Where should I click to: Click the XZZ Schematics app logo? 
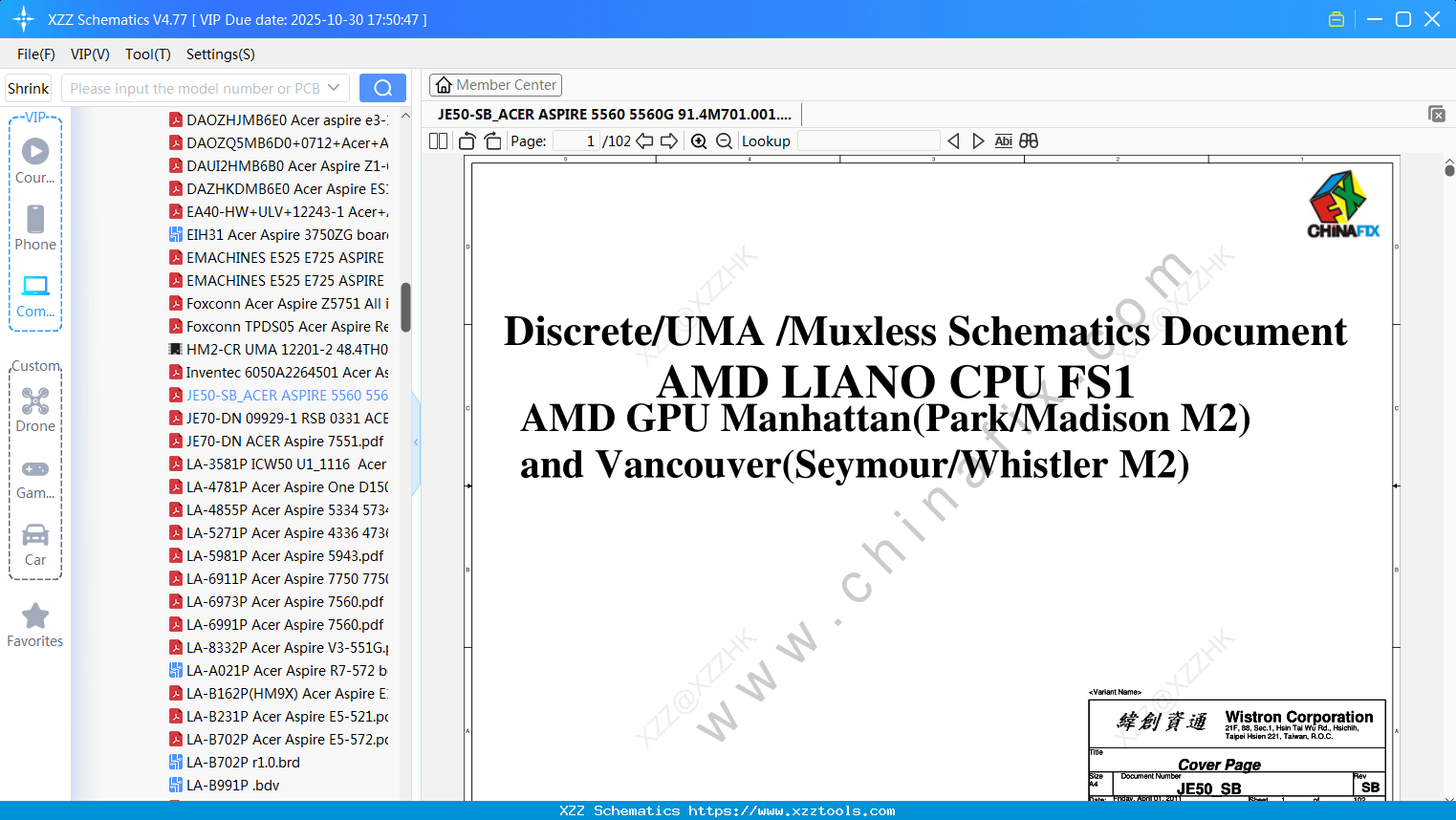[23, 19]
